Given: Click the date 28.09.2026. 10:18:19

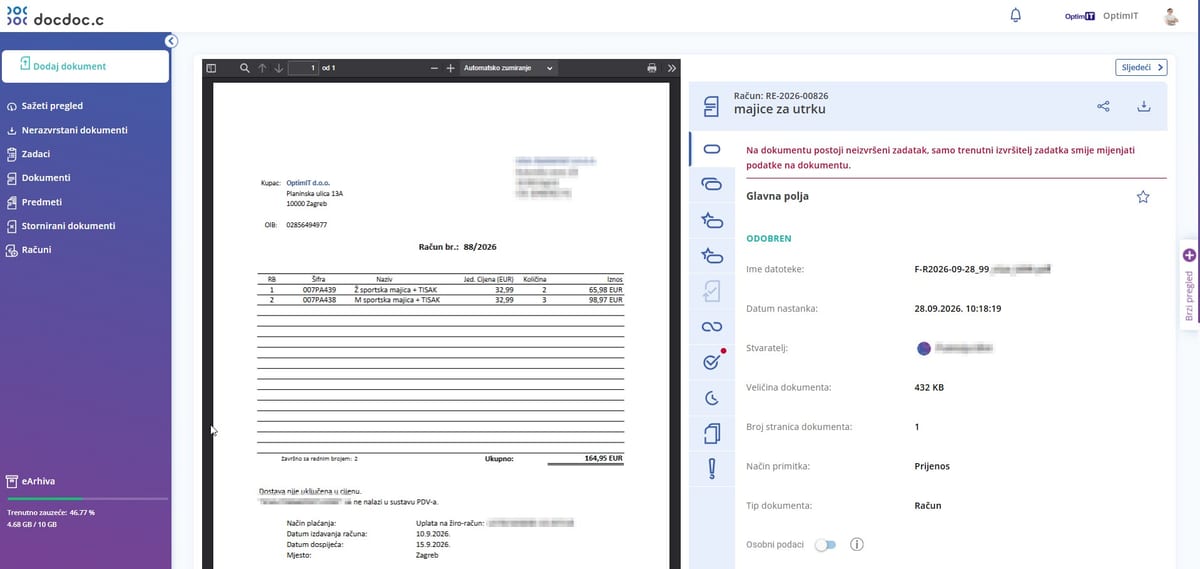Looking at the screenshot, I should click(958, 308).
